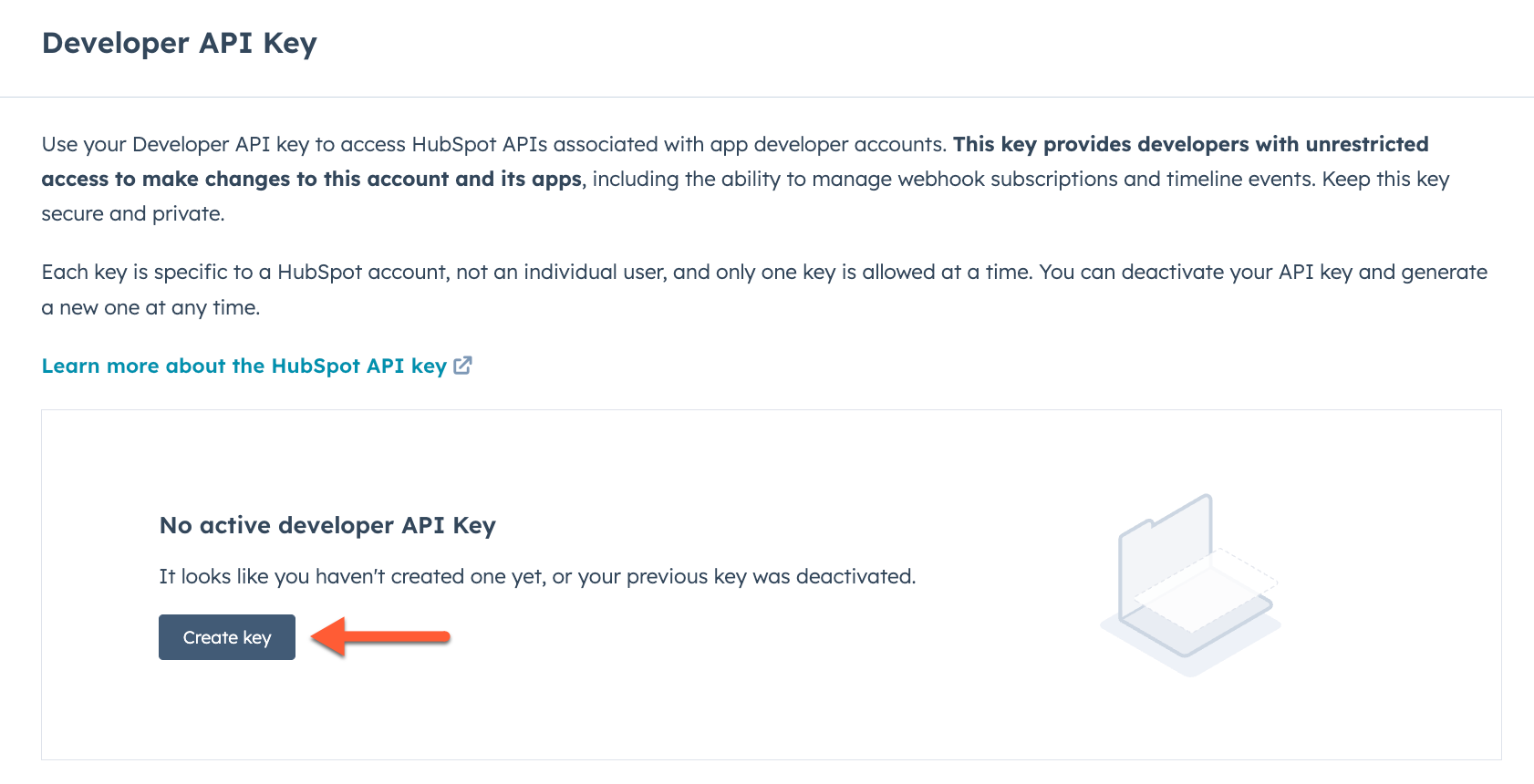This screenshot has width=1534, height=784.
Task: Click the paragraph about key account specificity
Action: 456,271
